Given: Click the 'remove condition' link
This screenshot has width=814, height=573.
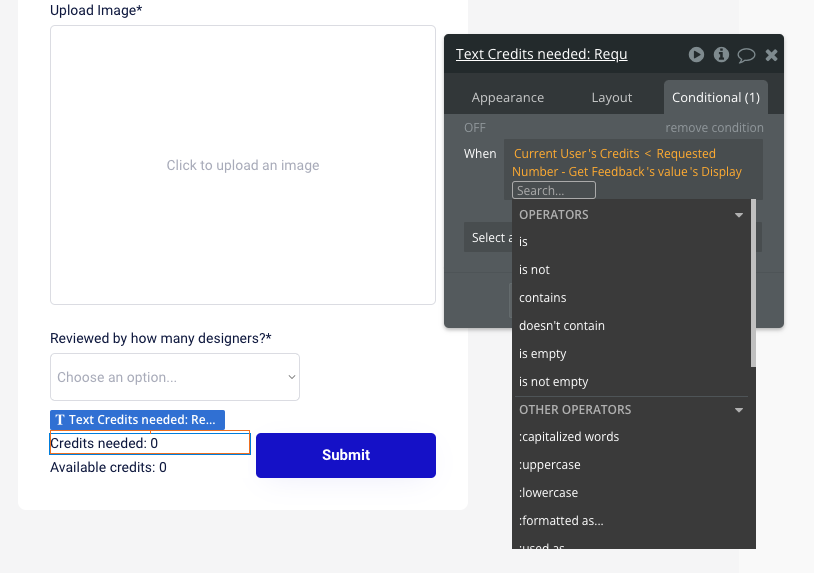Looking at the screenshot, I should pos(714,128).
